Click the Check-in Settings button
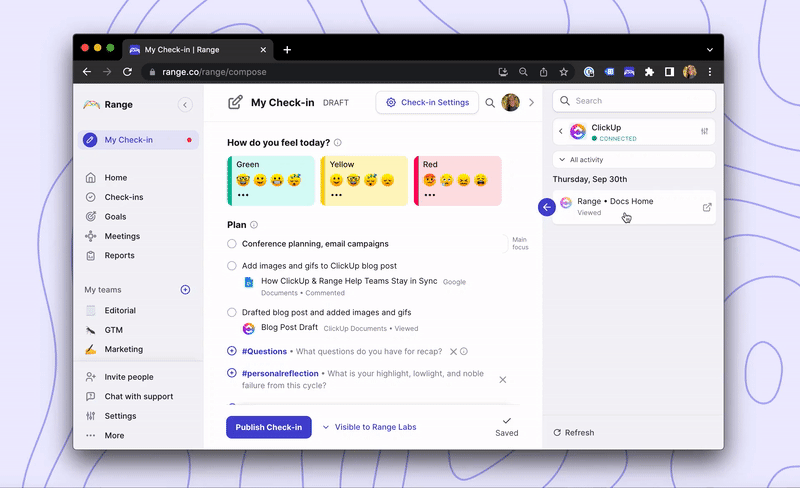The width and height of the screenshot is (800, 488). coord(427,102)
